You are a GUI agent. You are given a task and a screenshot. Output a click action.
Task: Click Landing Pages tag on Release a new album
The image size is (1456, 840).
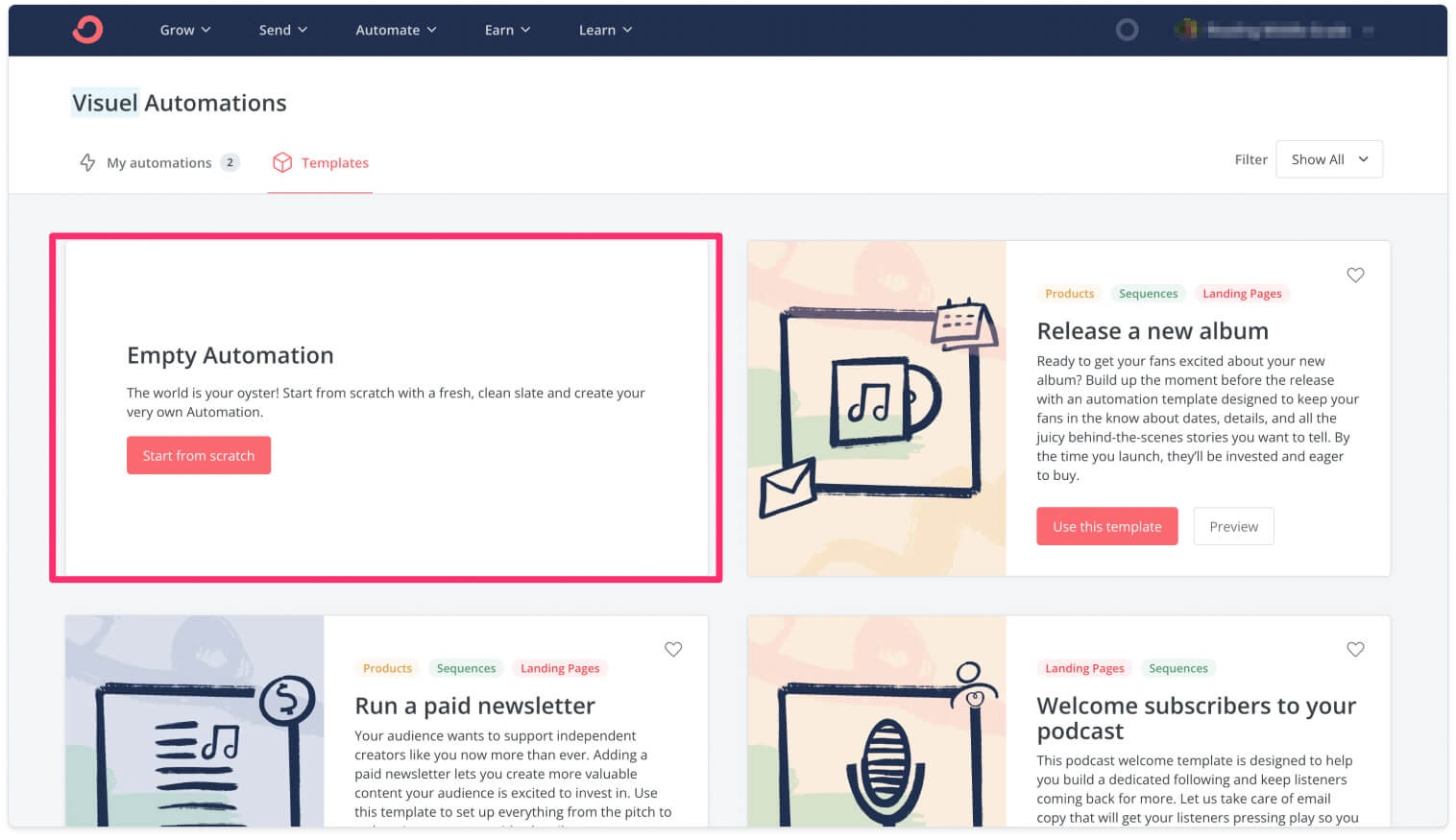[1242, 294]
